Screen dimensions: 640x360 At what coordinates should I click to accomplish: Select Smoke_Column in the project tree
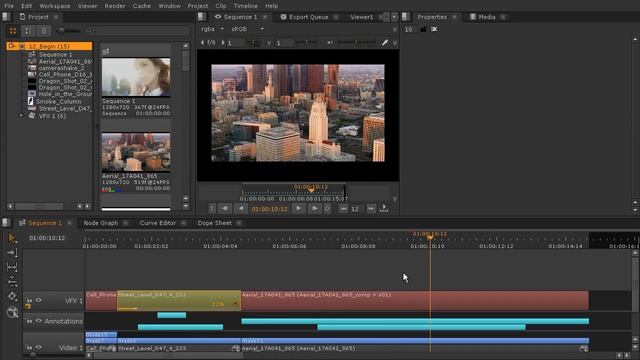(x=58, y=101)
